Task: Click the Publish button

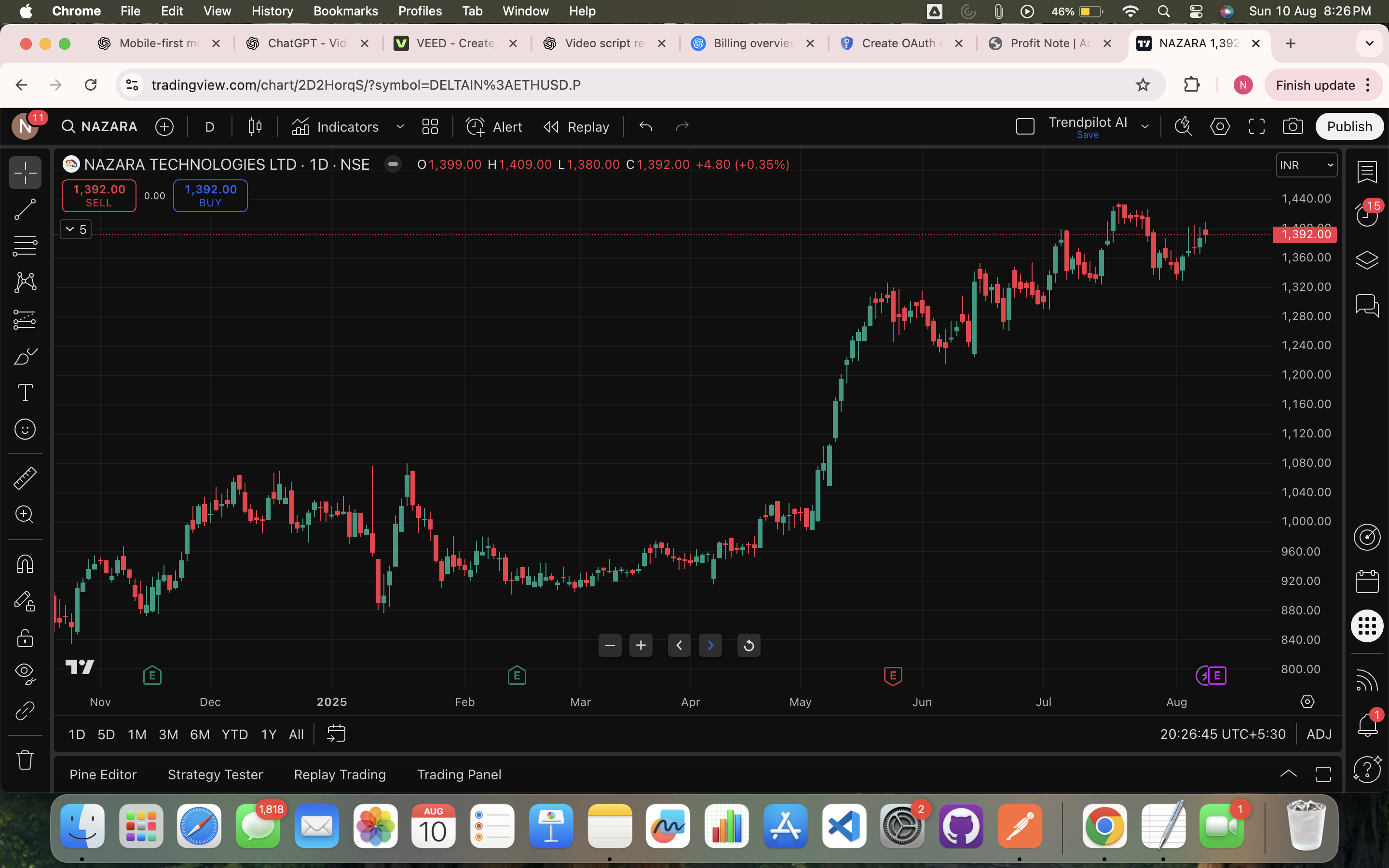Action: click(x=1349, y=127)
